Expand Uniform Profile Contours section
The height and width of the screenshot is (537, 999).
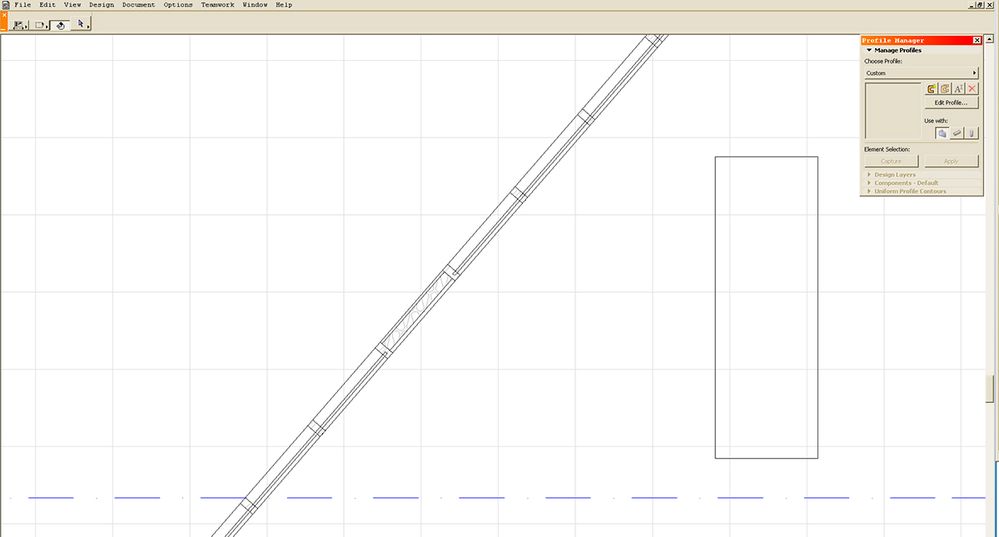click(910, 191)
